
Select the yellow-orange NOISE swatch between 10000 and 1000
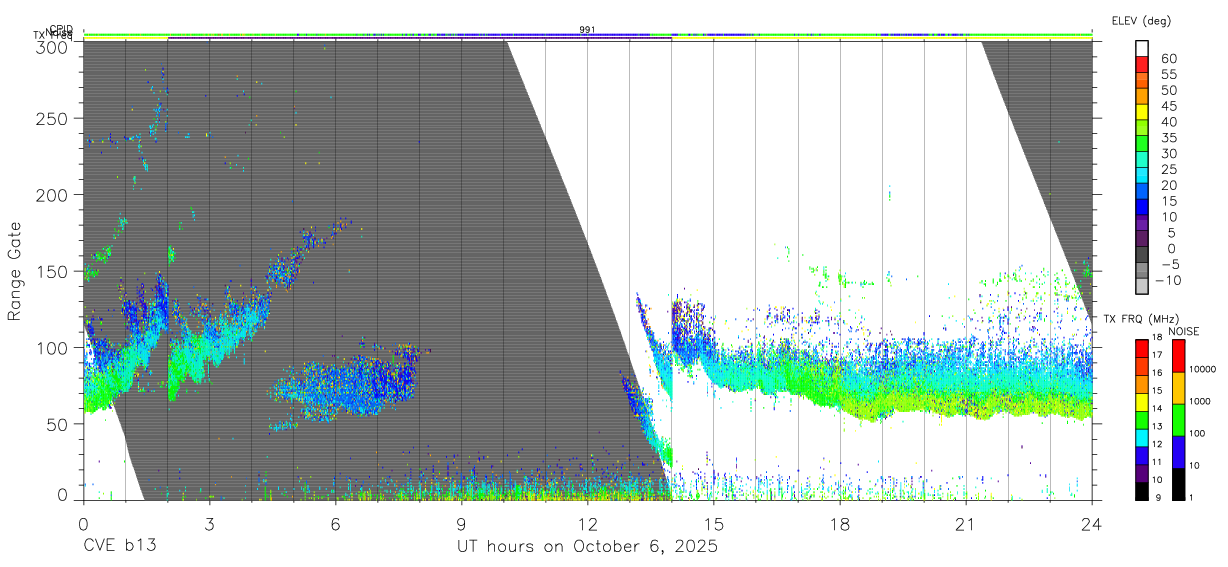pos(1177,388)
